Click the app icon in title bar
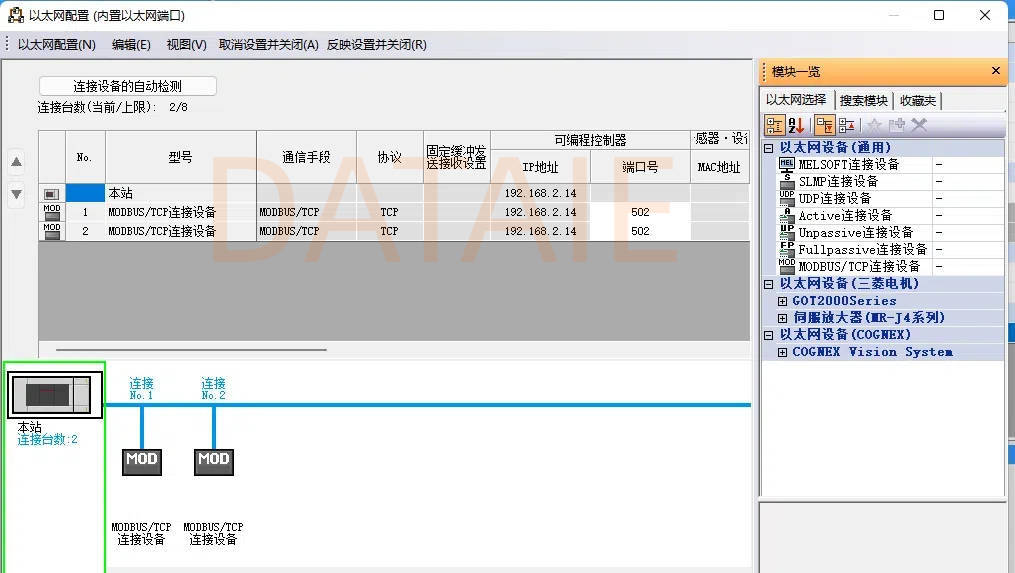Viewport: 1015px width, 573px height. (16, 15)
